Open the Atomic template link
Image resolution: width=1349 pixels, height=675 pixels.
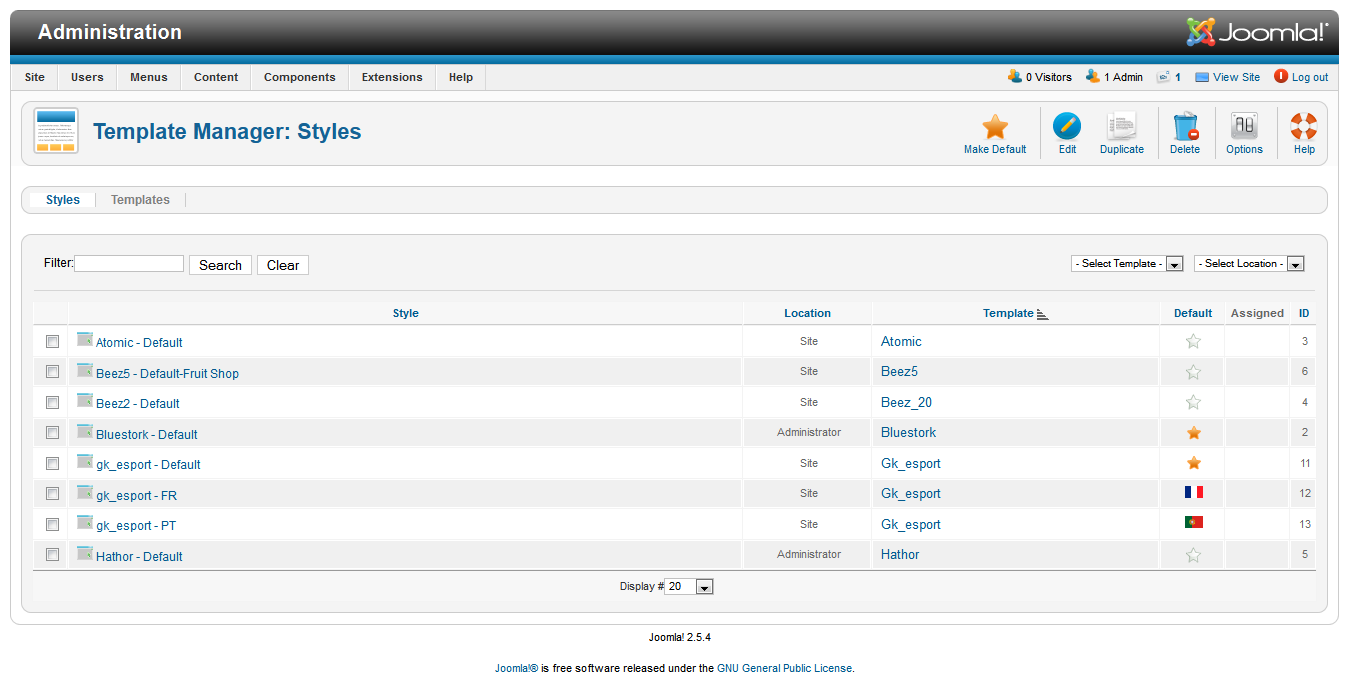pyautogui.click(x=901, y=341)
